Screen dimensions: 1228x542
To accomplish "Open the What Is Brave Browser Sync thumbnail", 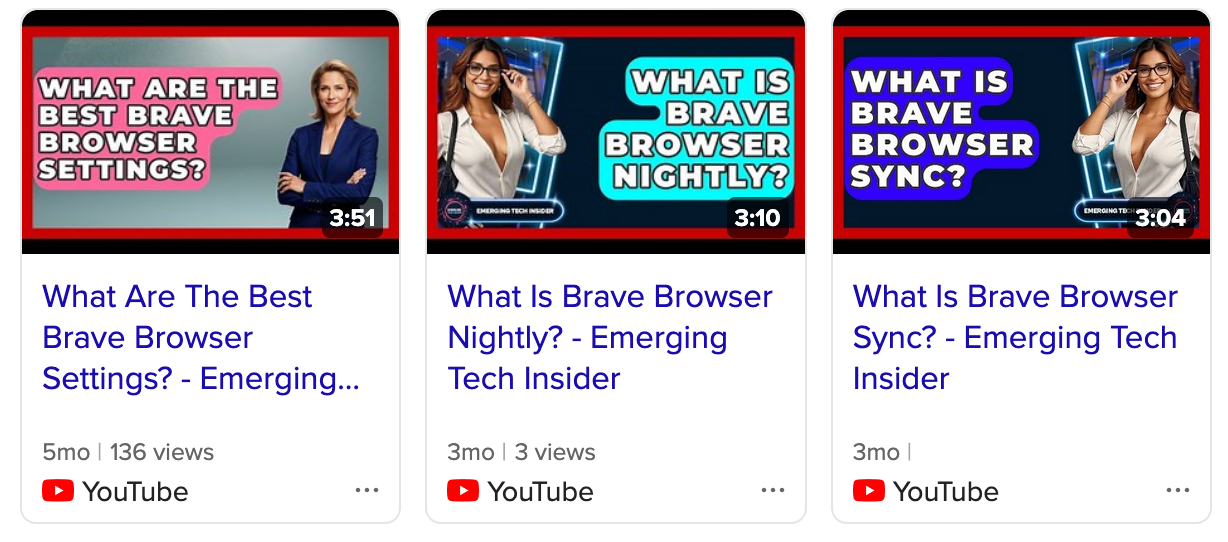I will (1021, 132).
